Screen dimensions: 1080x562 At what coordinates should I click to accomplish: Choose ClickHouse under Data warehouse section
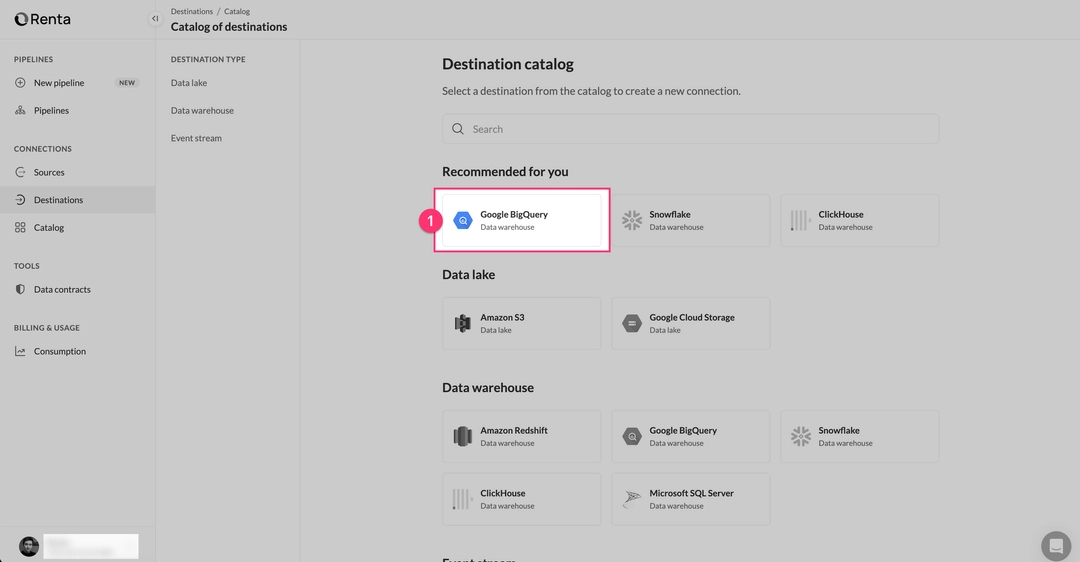521,499
